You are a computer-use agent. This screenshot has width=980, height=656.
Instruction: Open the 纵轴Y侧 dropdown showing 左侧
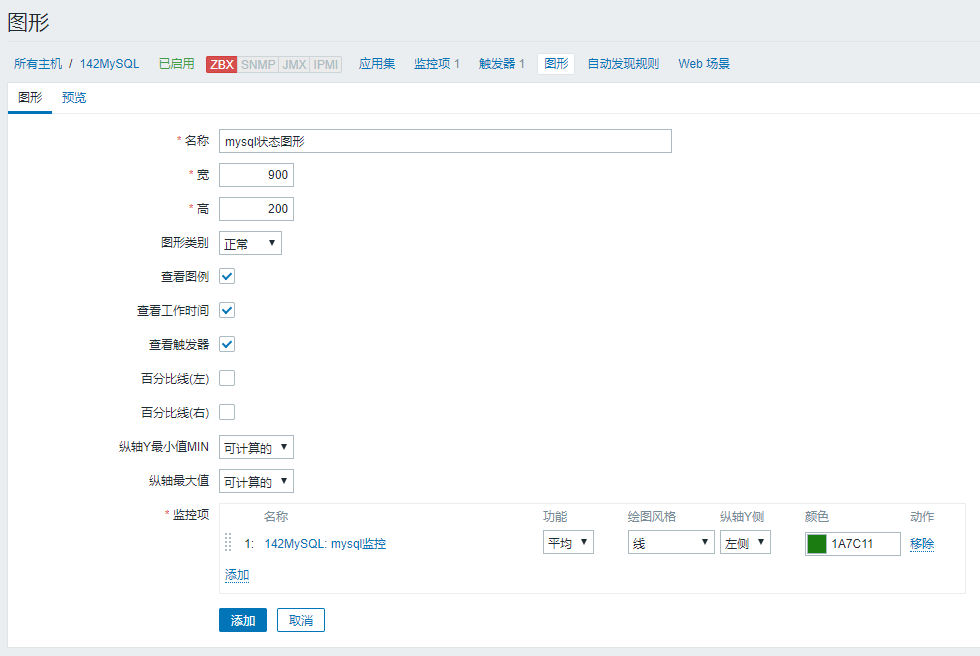[745, 542]
